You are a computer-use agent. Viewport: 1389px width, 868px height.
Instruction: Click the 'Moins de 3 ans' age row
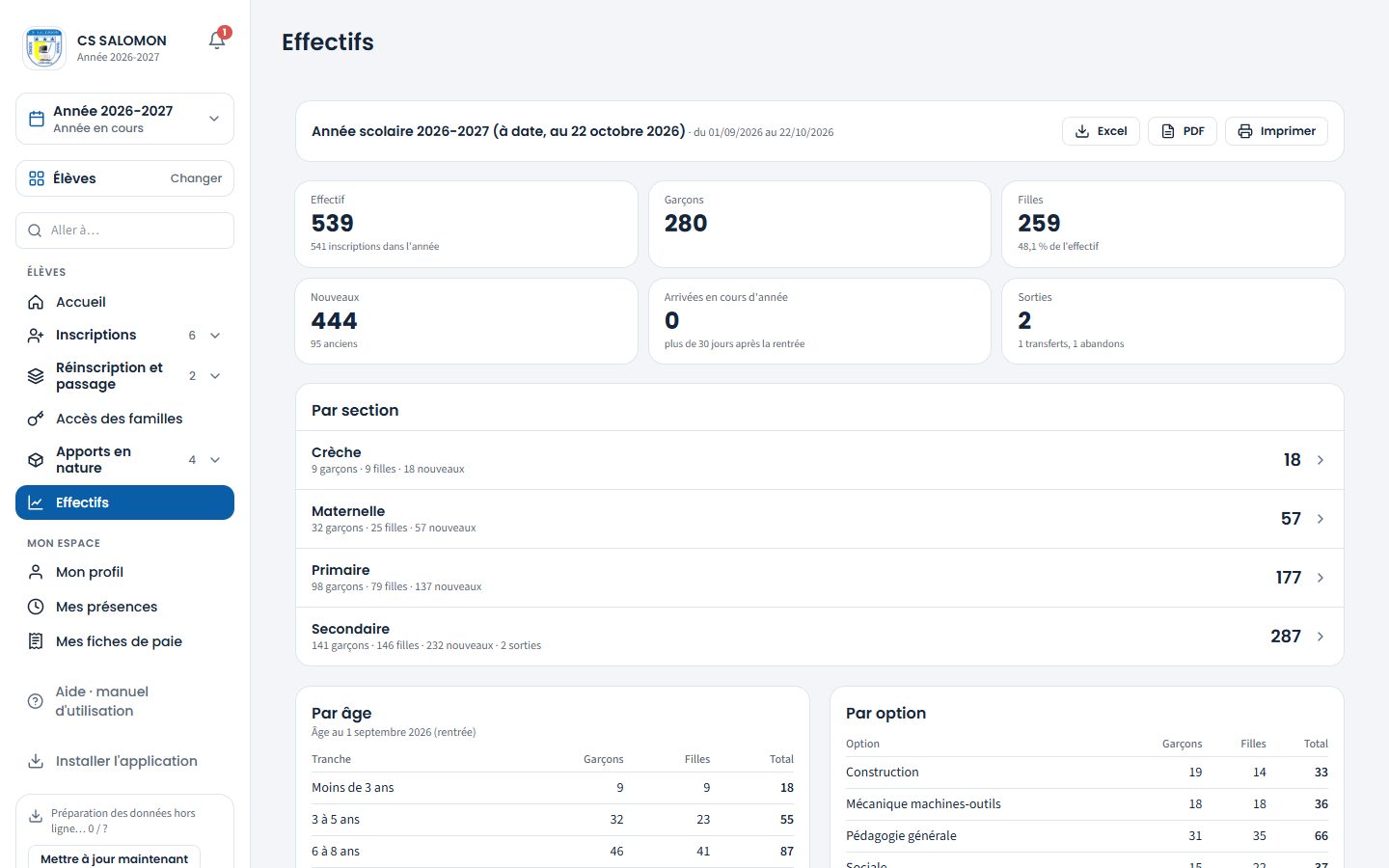click(x=553, y=788)
